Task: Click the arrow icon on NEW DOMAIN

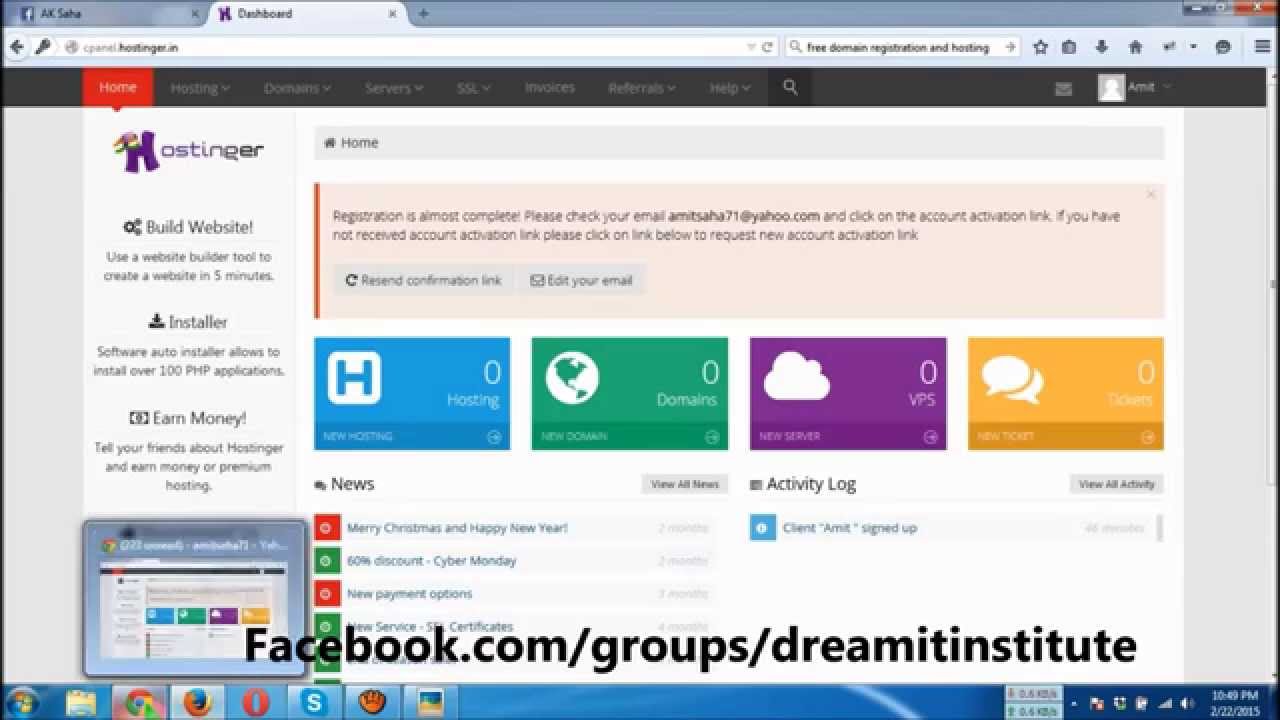Action: 712,437
